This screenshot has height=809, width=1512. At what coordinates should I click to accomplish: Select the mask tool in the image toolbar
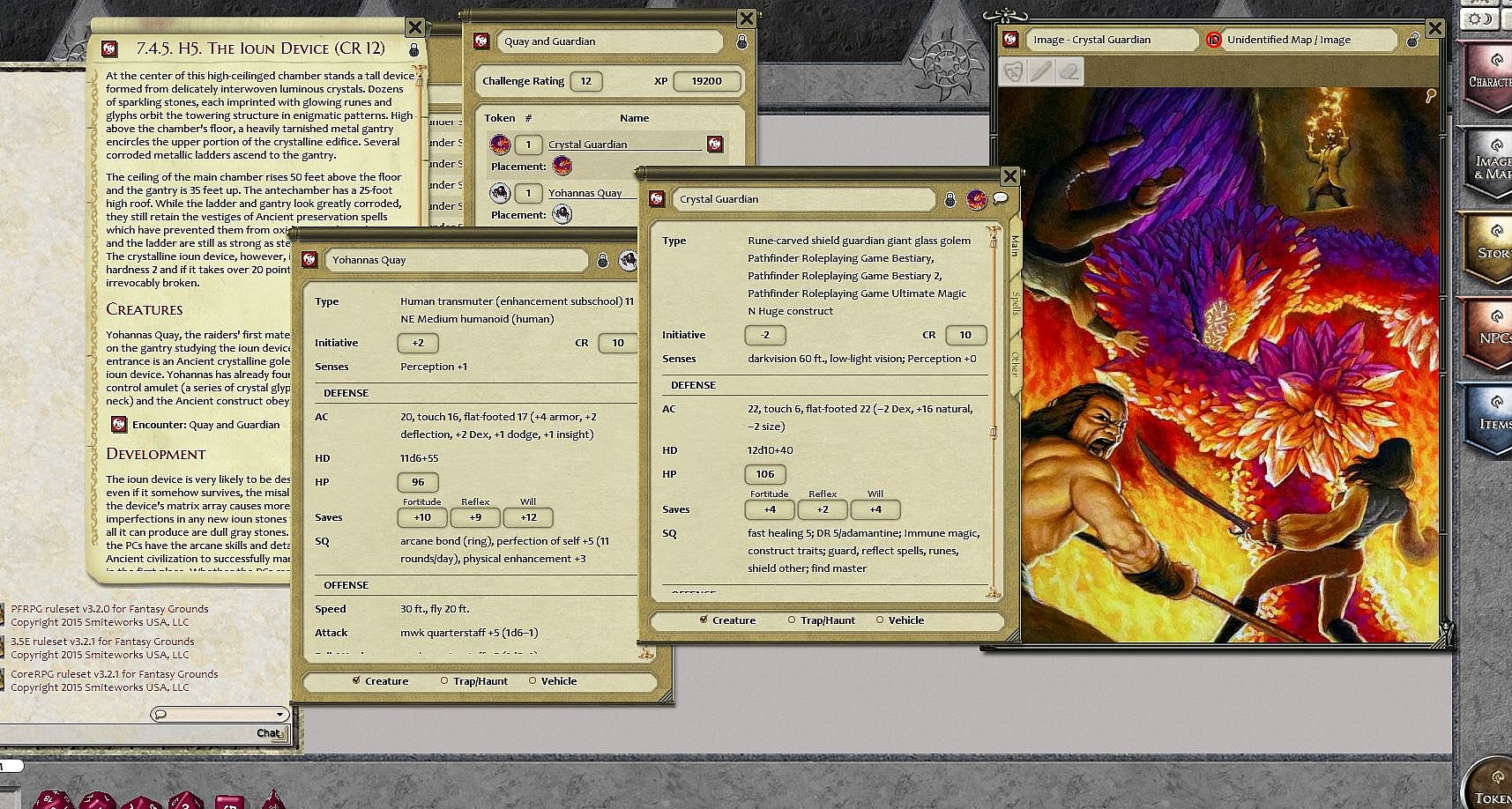(x=1014, y=71)
